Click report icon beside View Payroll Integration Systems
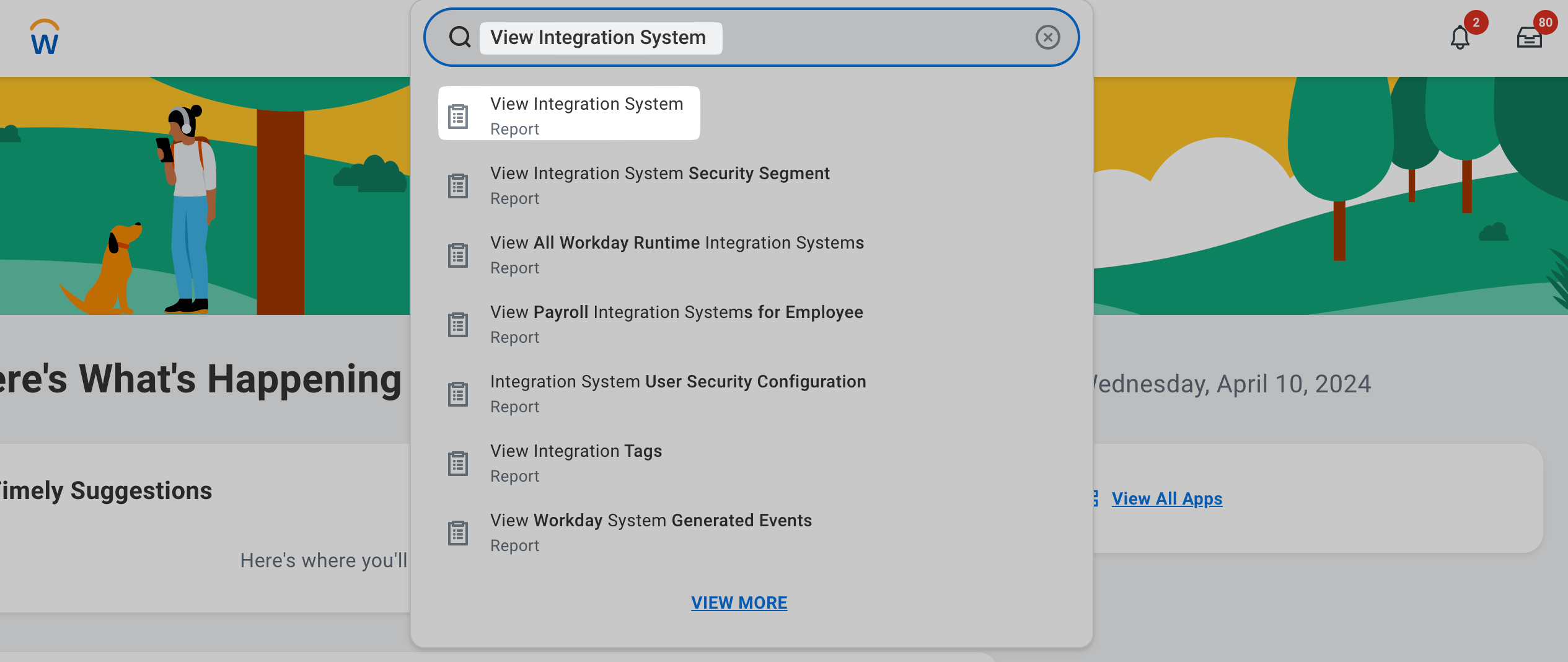 pos(458,325)
